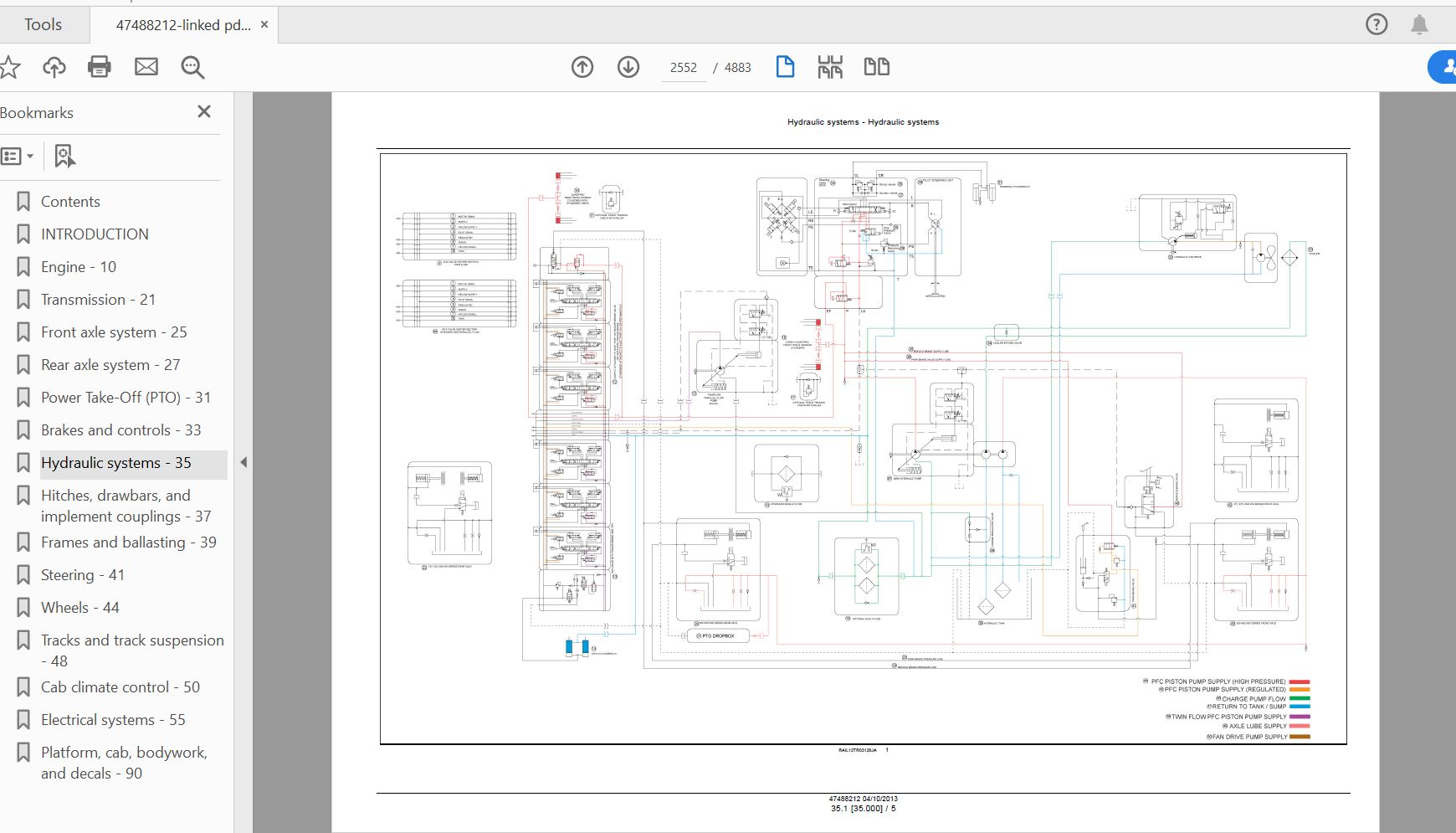This screenshot has width=1456, height=833.
Task: Select the single page view icon
Action: click(x=785, y=67)
